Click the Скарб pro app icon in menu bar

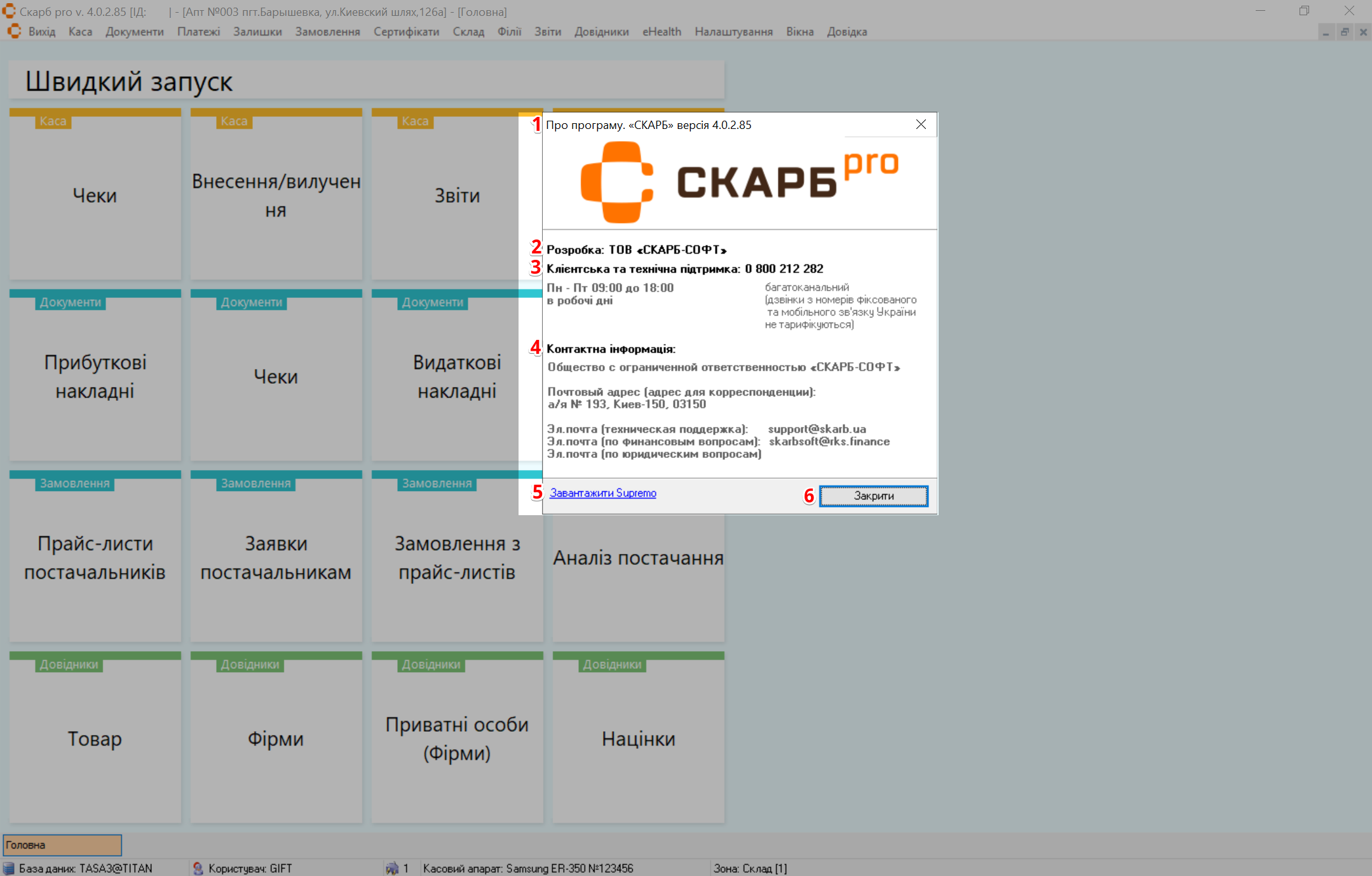(14, 32)
